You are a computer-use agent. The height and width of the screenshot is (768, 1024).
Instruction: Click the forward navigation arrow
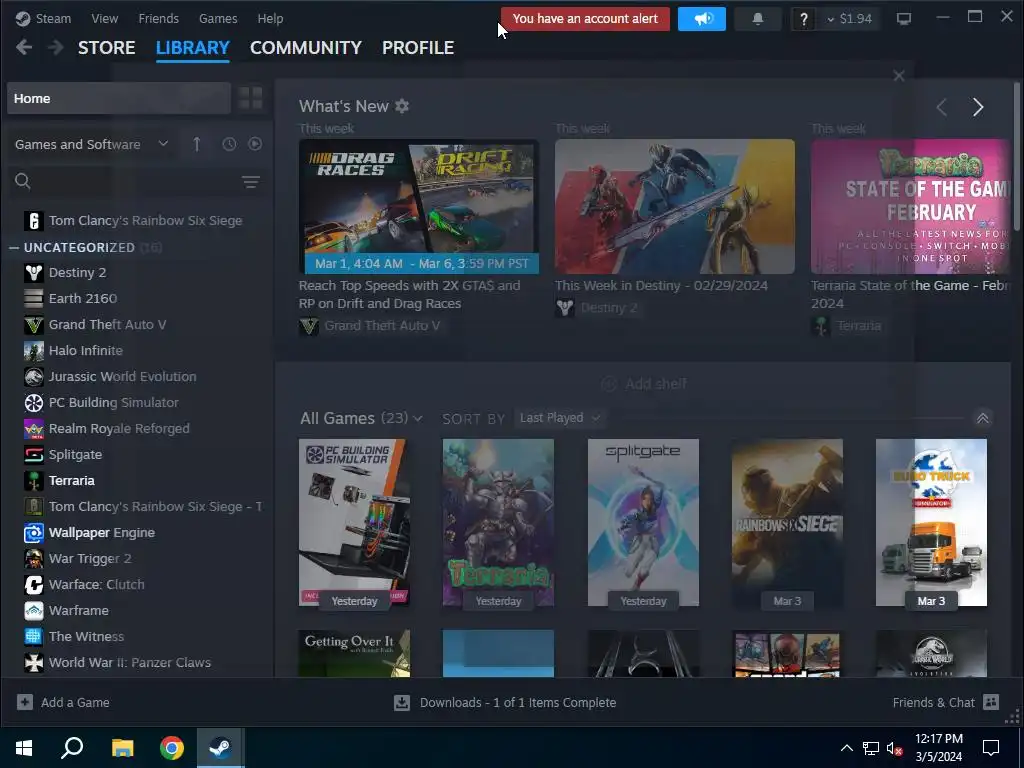tap(56, 47)
